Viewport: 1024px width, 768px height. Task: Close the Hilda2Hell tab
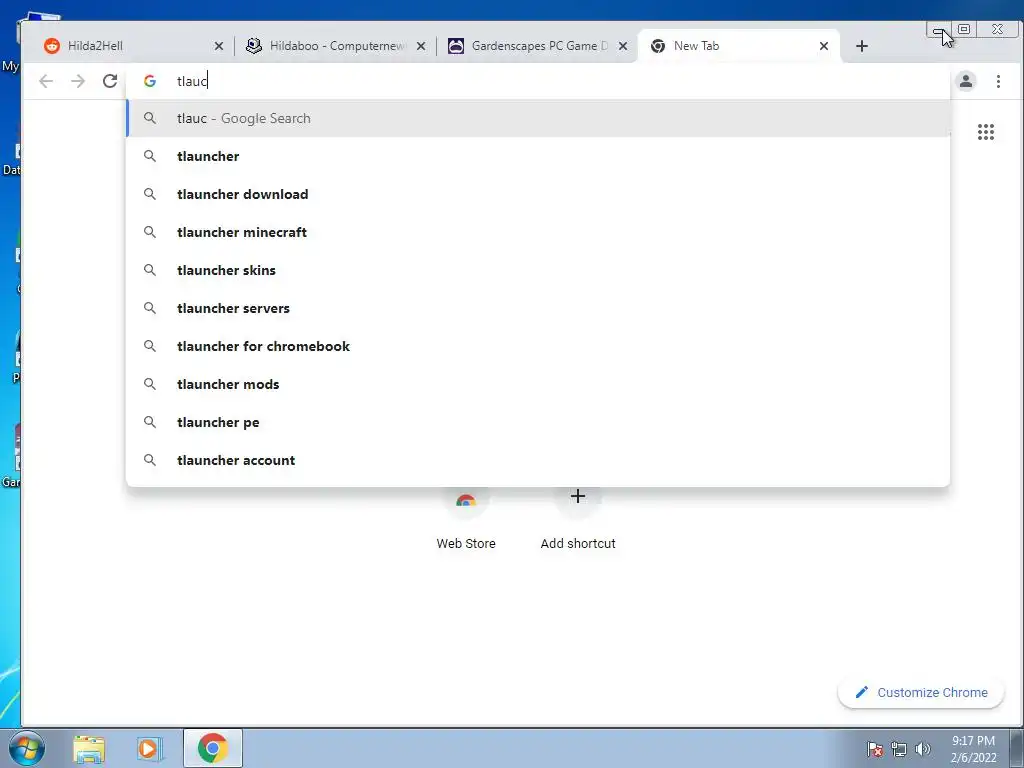[219, 46]
